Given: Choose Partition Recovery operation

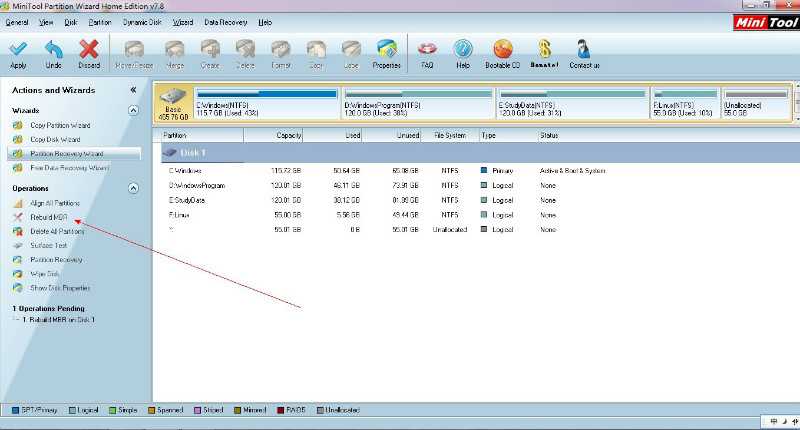Looking at the screenshot, I should click(x=56, y=260).
